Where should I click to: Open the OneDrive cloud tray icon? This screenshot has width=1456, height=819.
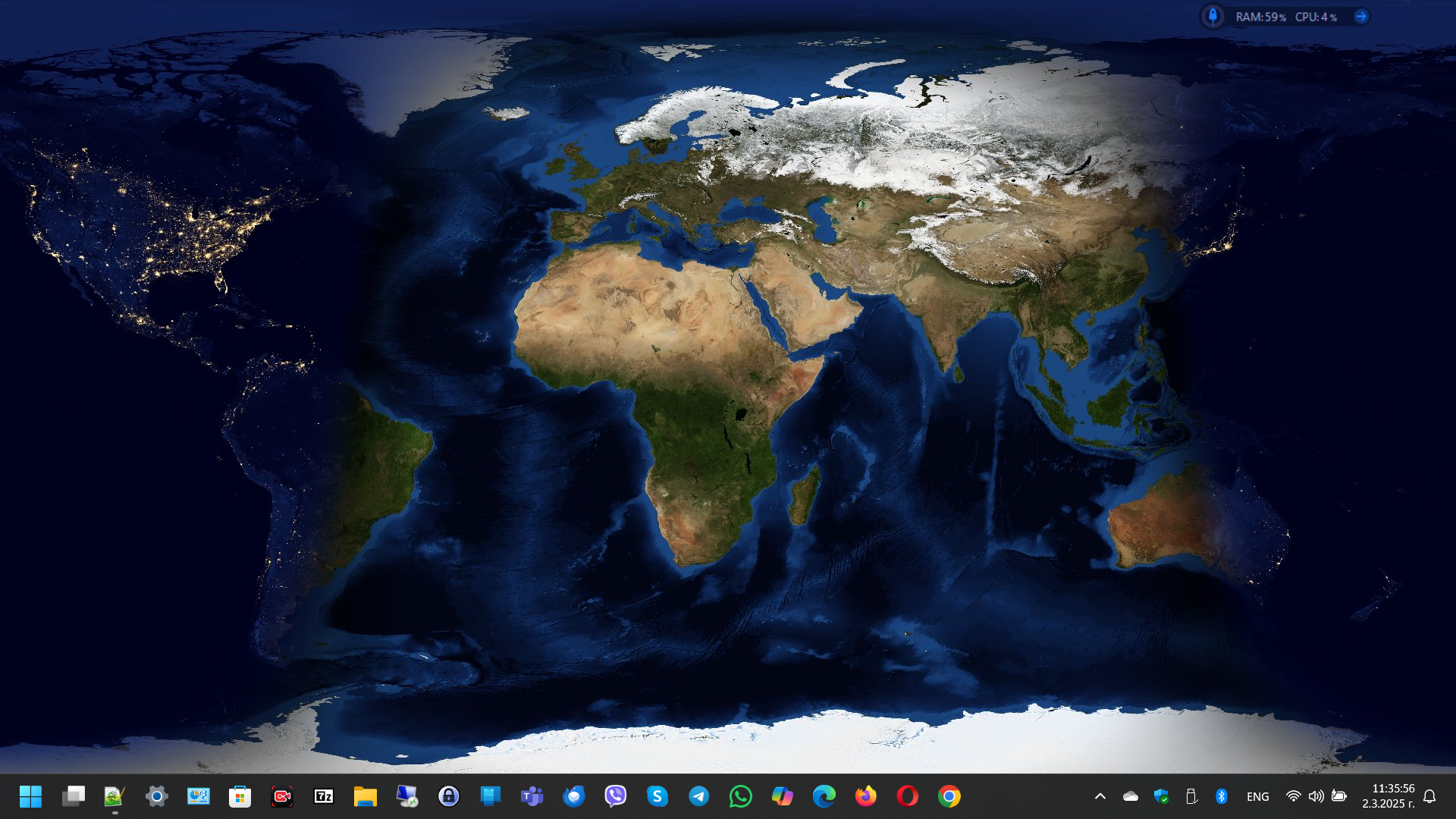click(1131, 796)
